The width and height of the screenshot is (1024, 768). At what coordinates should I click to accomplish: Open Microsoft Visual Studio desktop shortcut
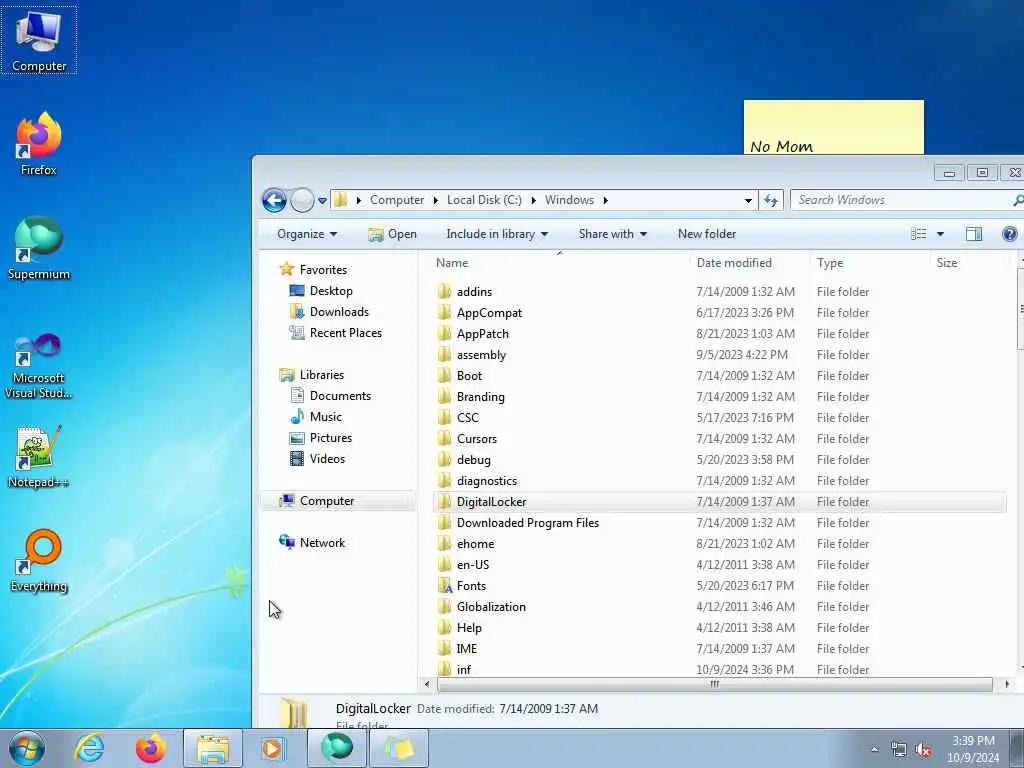tap(39, 366)
